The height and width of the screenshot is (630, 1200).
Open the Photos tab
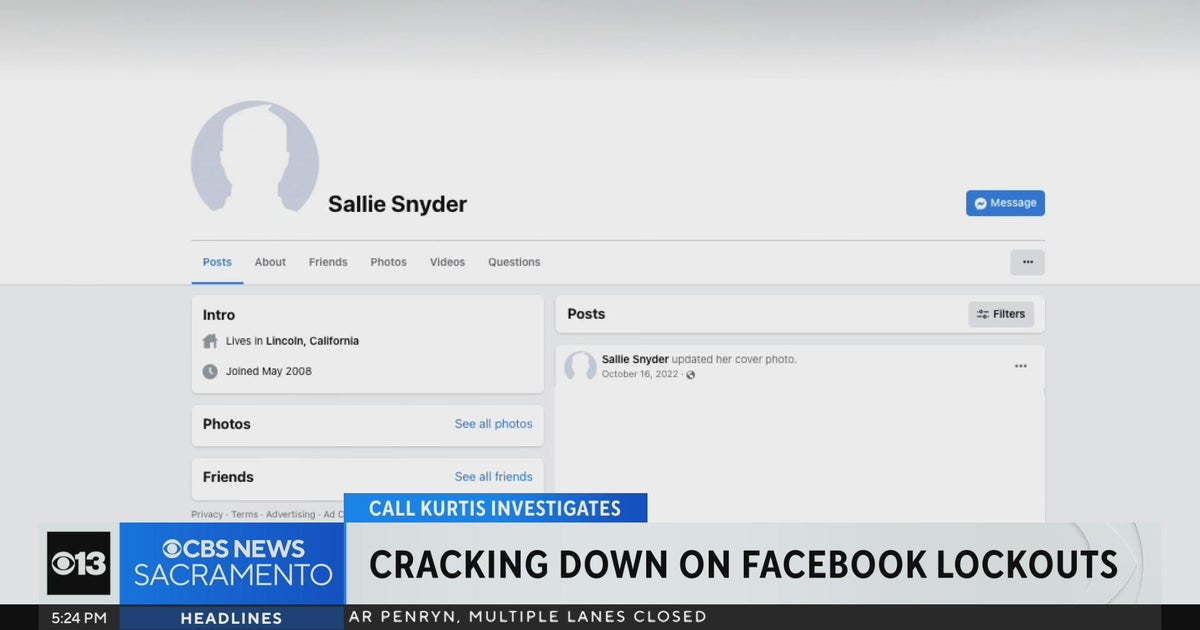click(388, 261)
